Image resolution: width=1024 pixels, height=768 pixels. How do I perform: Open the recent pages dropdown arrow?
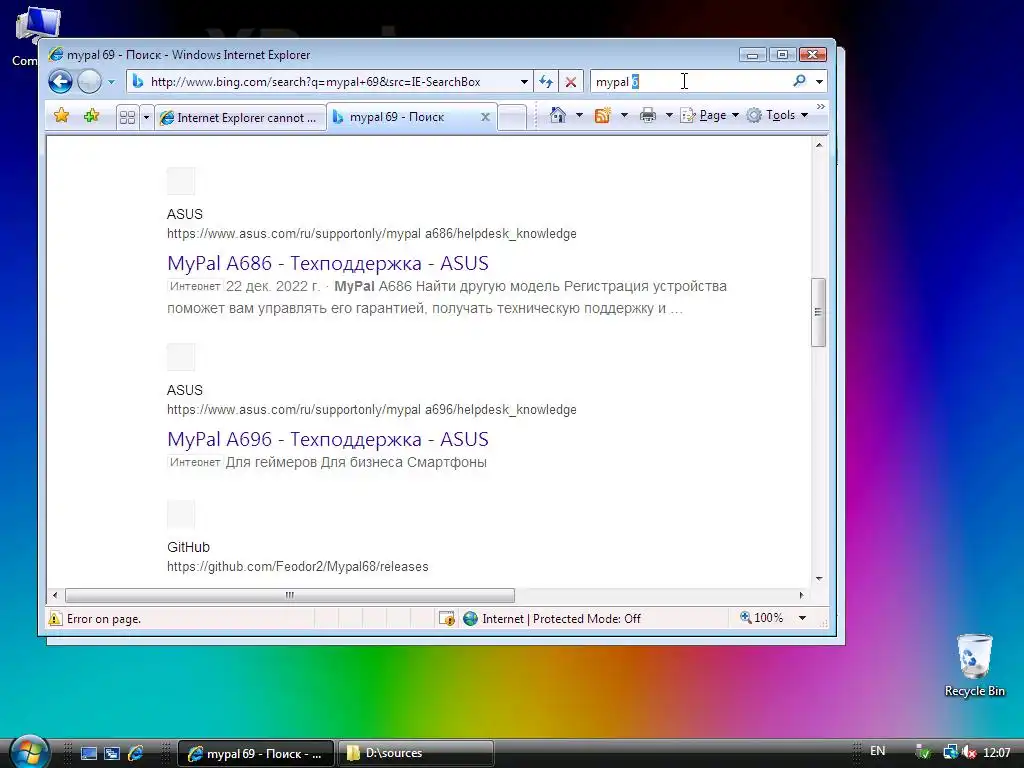(x=111, y=82)
